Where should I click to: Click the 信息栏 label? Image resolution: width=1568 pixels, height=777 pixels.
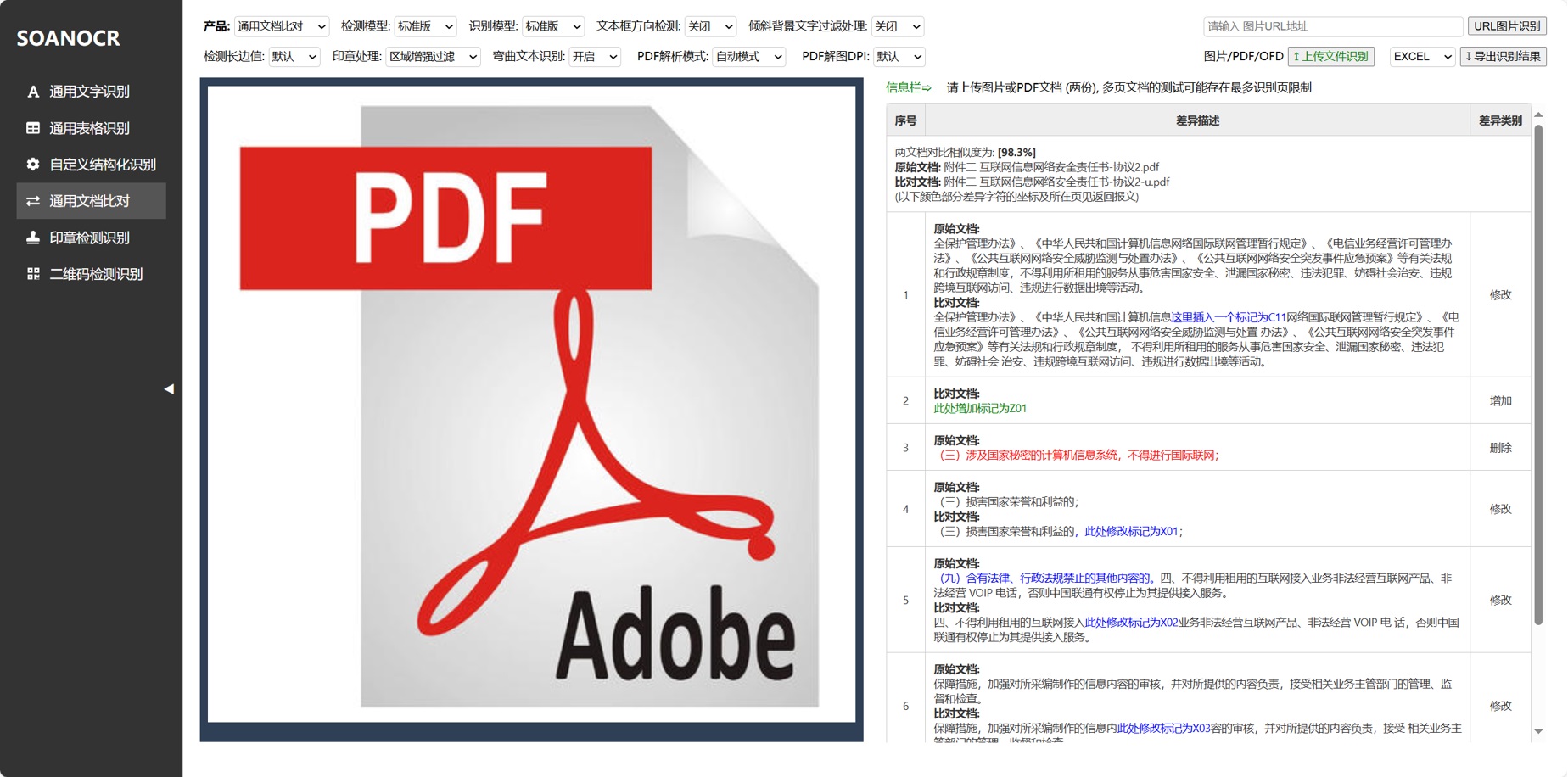coord(908,87)
